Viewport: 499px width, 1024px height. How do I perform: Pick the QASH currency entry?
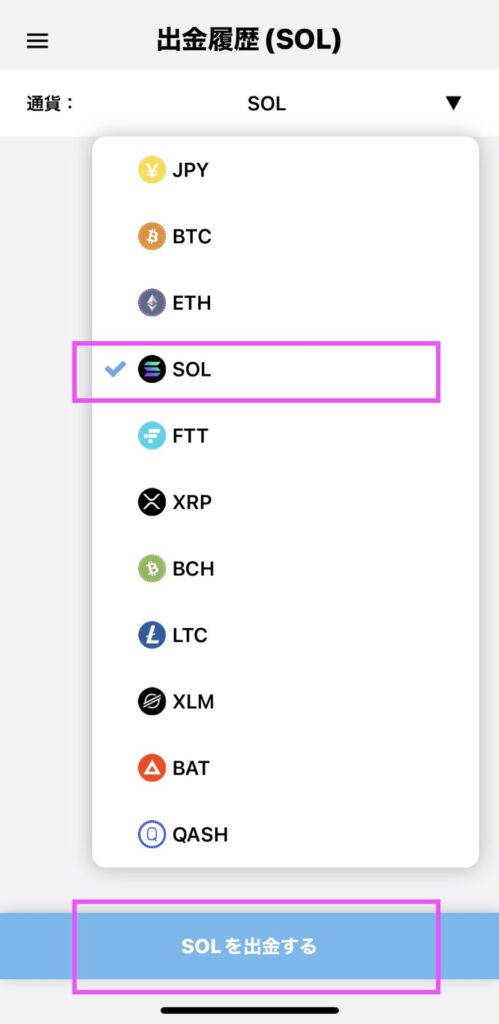click(x=285, y=834)
